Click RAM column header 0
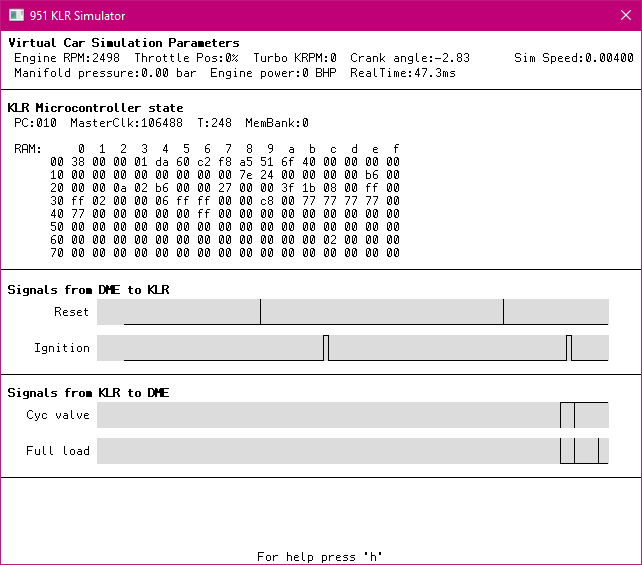 pyautogui.click(x=81, y=149)
